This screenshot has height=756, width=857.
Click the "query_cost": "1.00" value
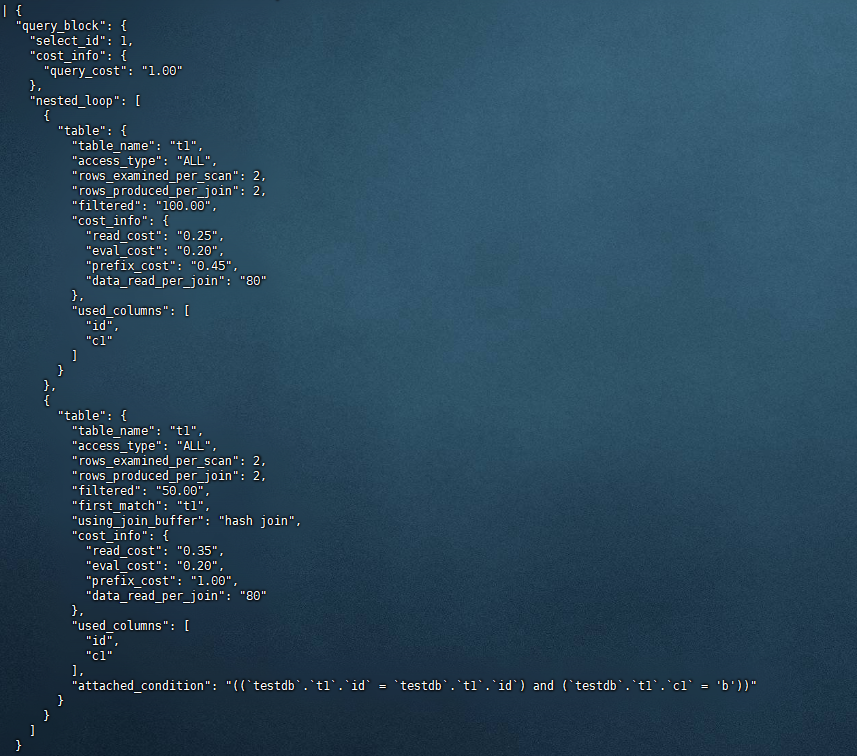point(162,71)
